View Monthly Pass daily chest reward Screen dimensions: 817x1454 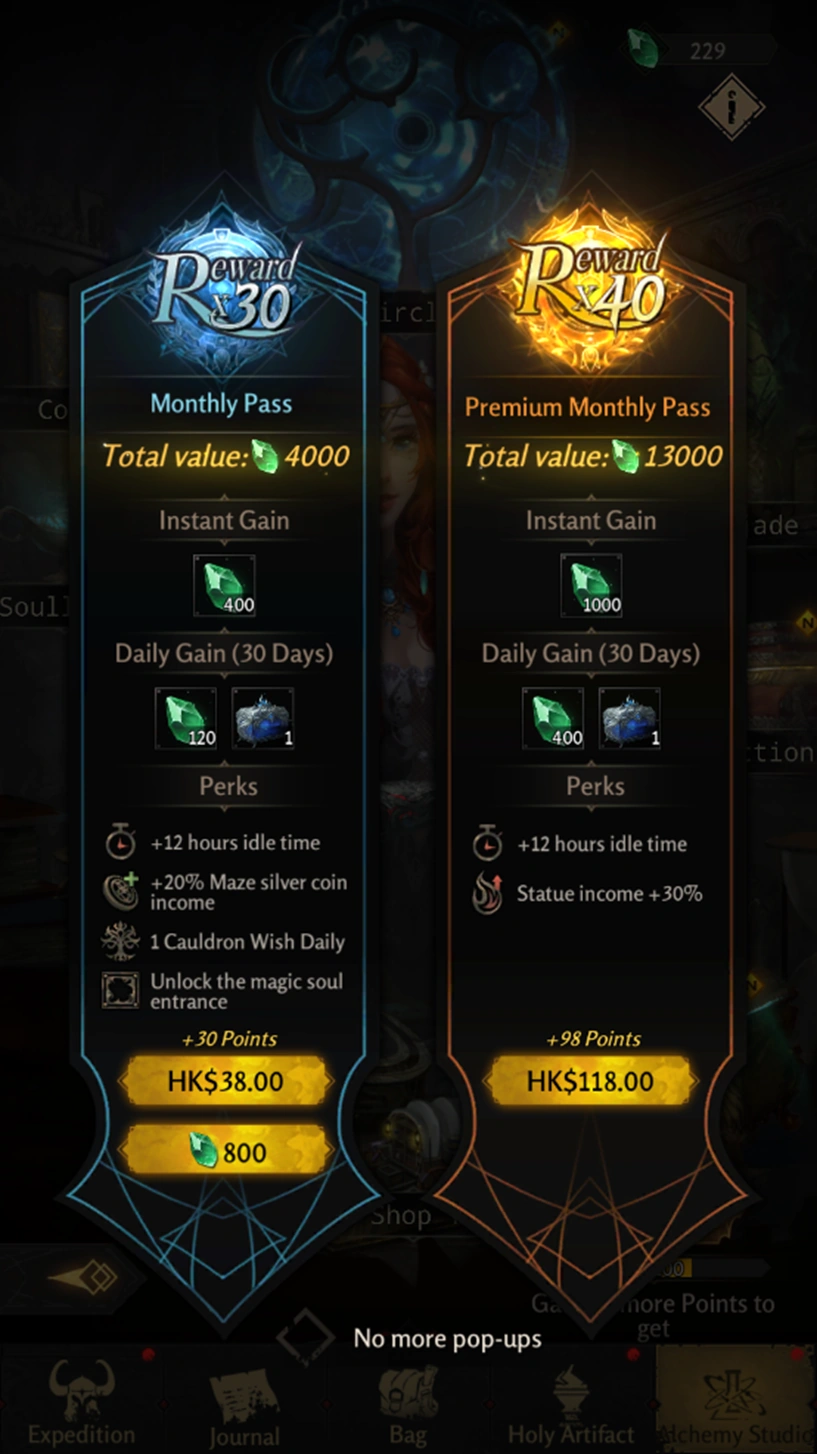pyautogui.click(x=263, y=719)
